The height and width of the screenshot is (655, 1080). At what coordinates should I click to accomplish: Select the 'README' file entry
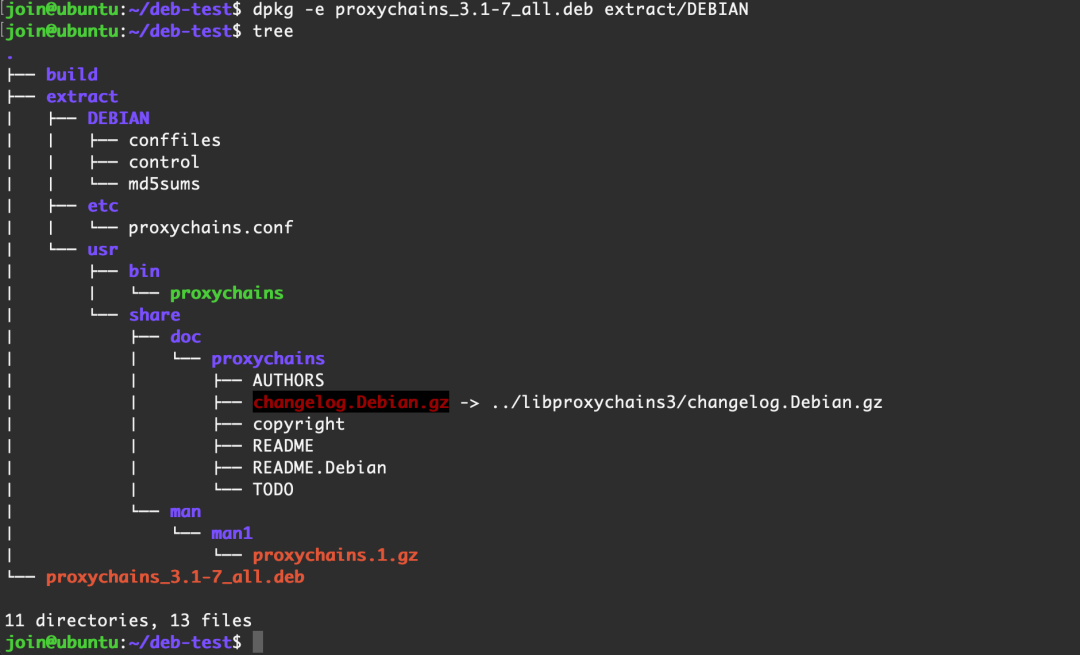point(283,446)
